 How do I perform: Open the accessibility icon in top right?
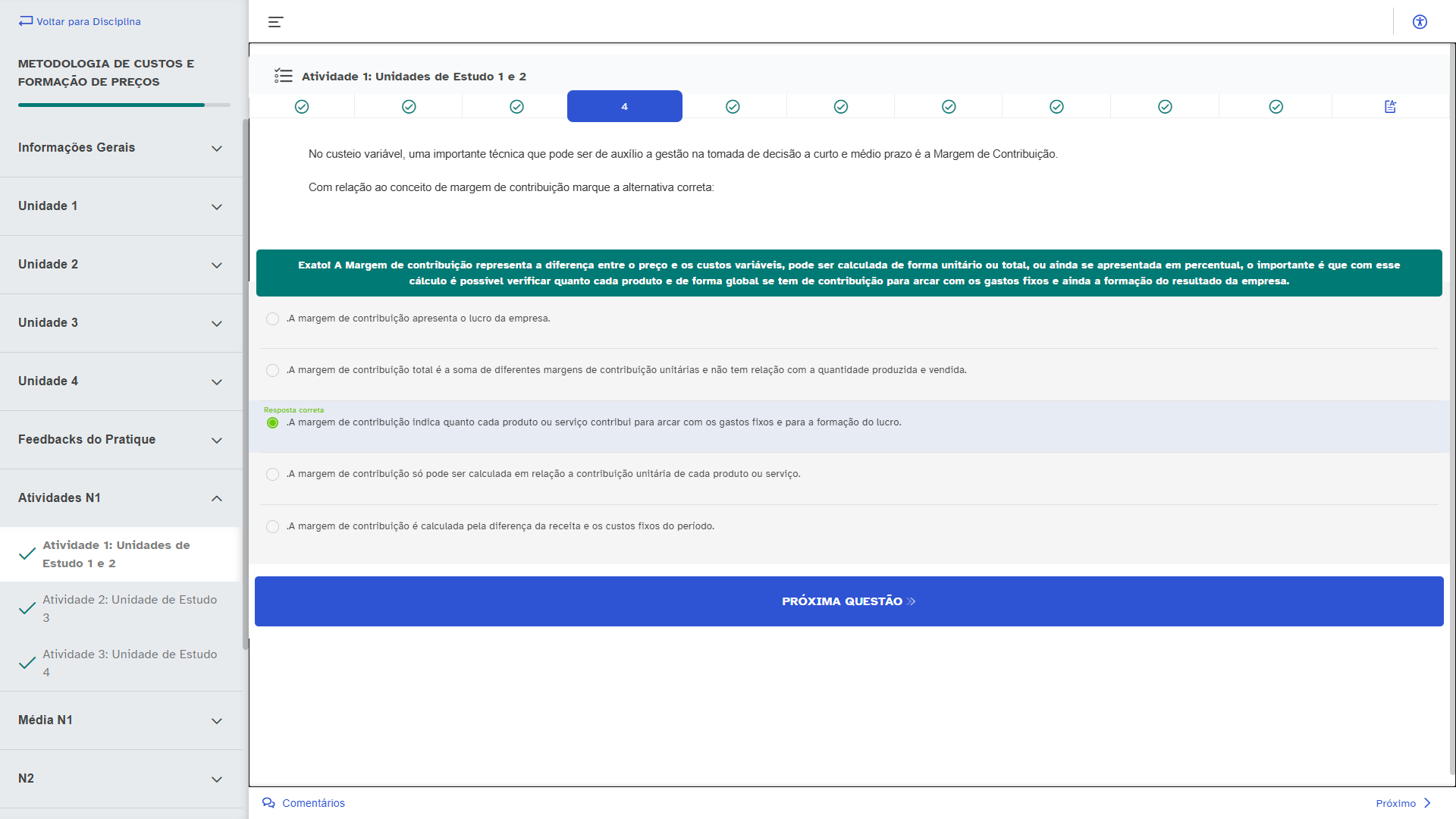[1420, 22]
